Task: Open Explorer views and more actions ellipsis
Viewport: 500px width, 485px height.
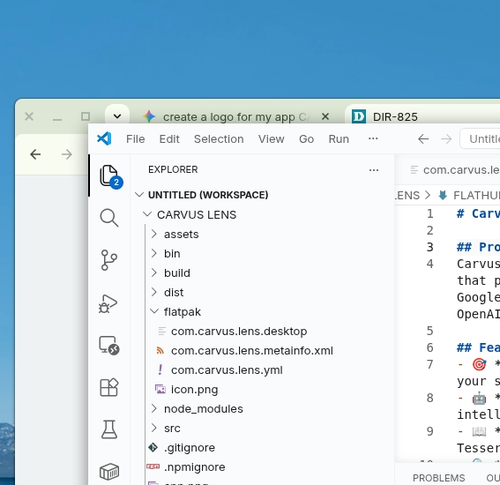Action: coord(374,170)
